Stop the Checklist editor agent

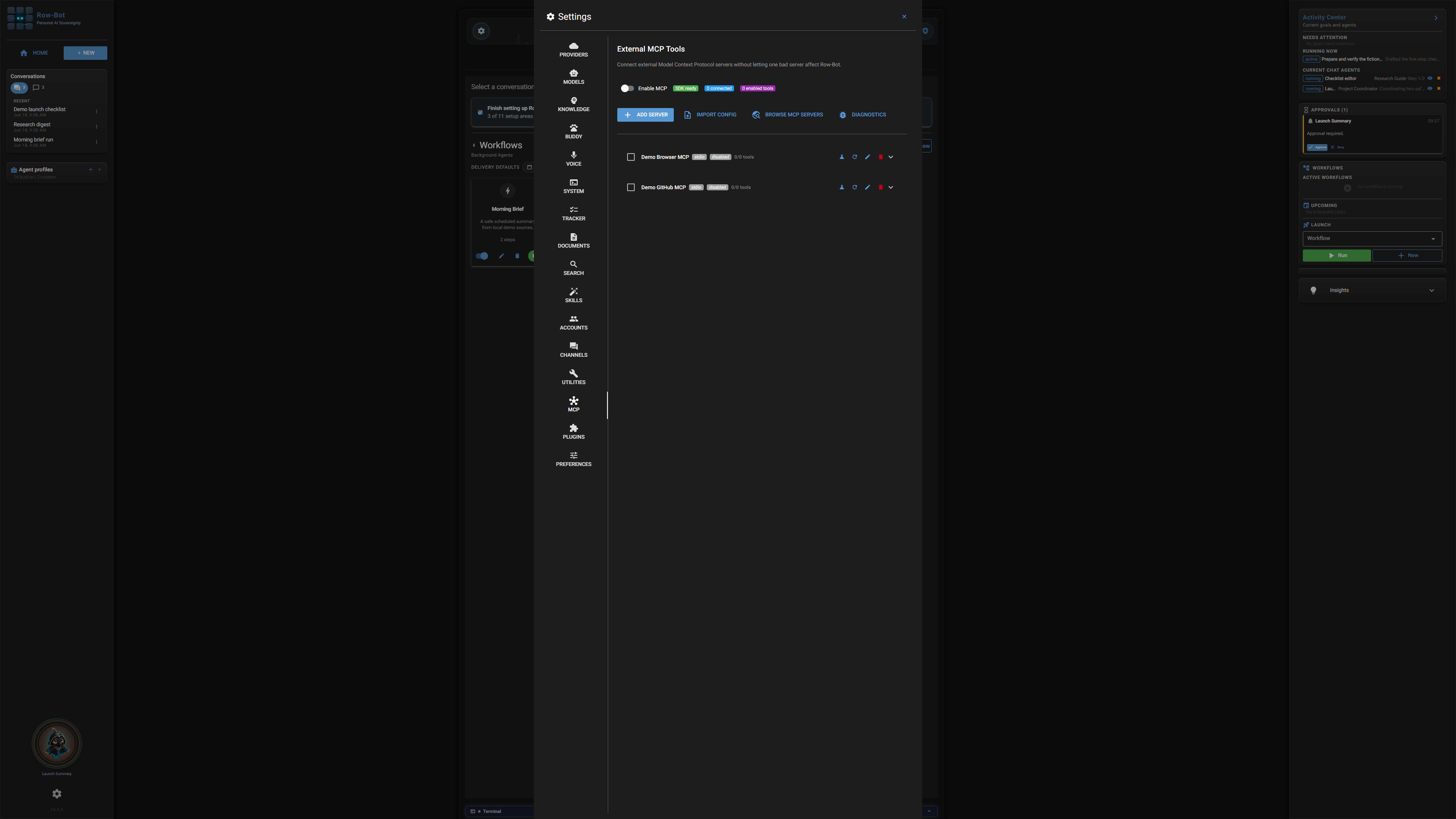coord(1439,78)
